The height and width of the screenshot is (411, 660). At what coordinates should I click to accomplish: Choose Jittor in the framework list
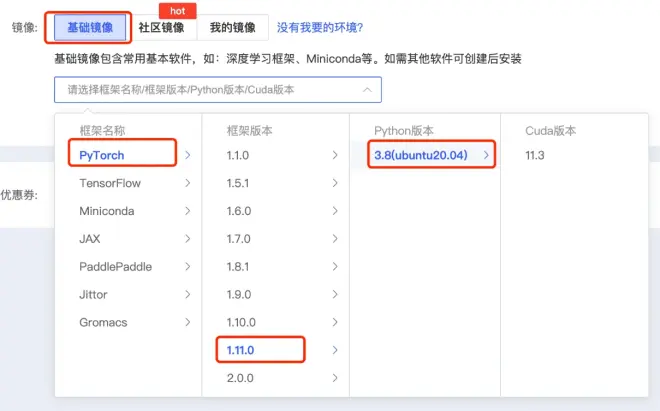click(x=93, y=294)
